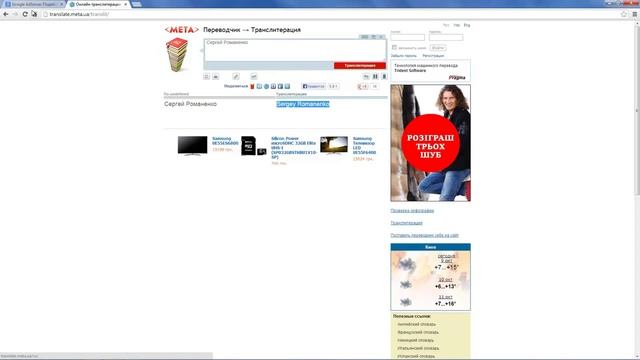Viewport: 640px width, 360px height.
Task: Click the two-column layout icon
Action: (x=375, y=76)
